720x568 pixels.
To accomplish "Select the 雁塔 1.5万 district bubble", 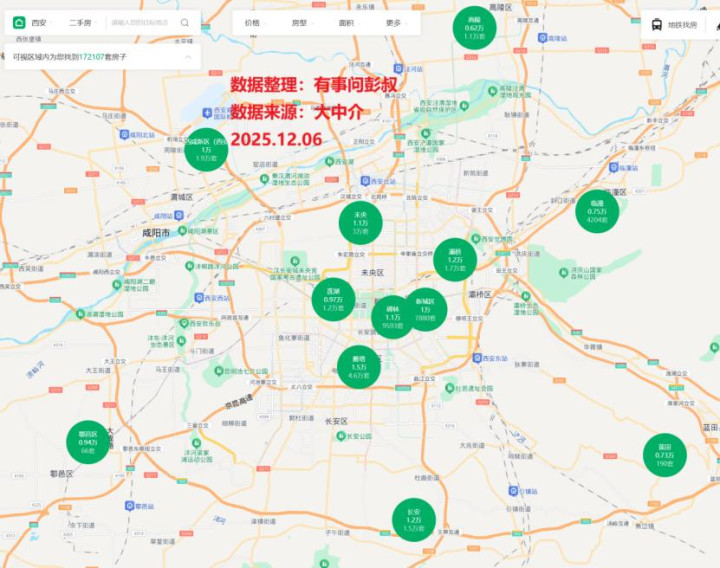I will pyautogui.click(x=359, y=367).
